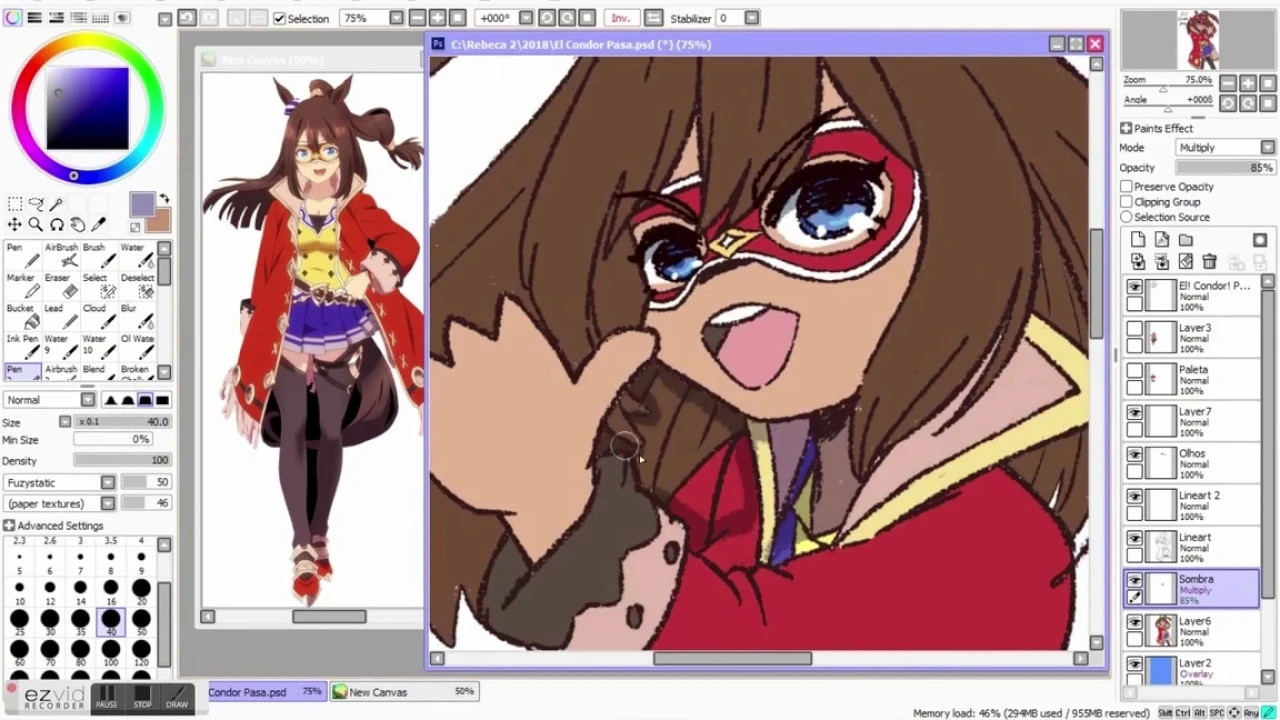Adjust the brush Density slider

pos(121,461)
